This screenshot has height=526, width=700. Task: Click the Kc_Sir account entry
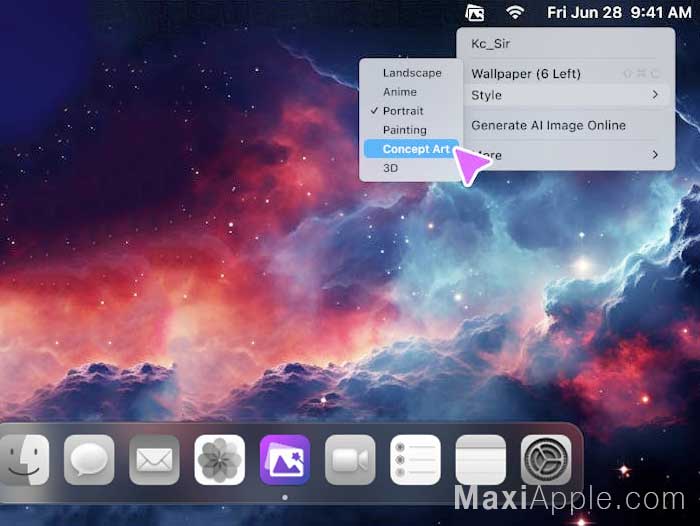(566, 44)
